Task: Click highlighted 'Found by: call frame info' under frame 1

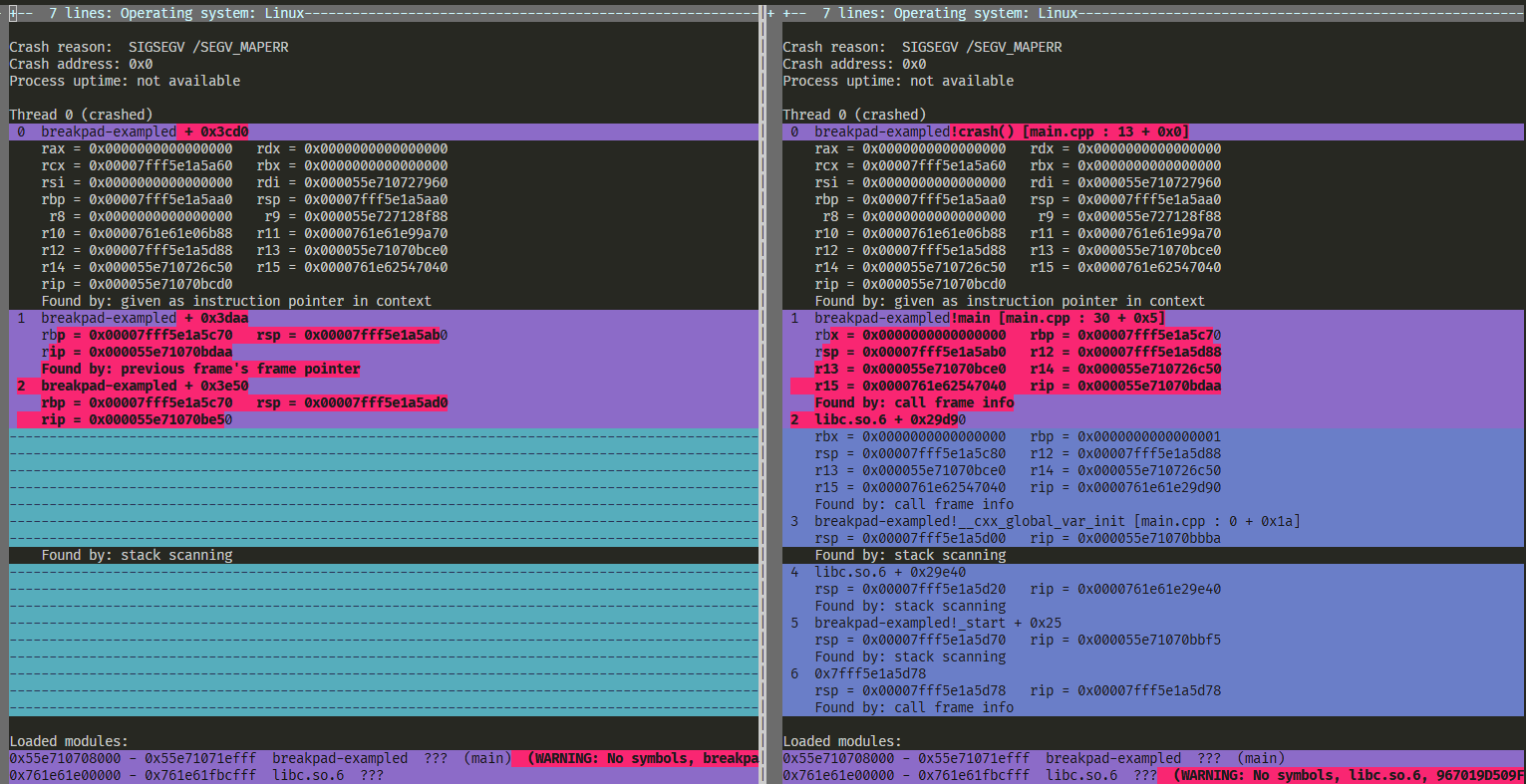Action: click(x=914, y=402)
